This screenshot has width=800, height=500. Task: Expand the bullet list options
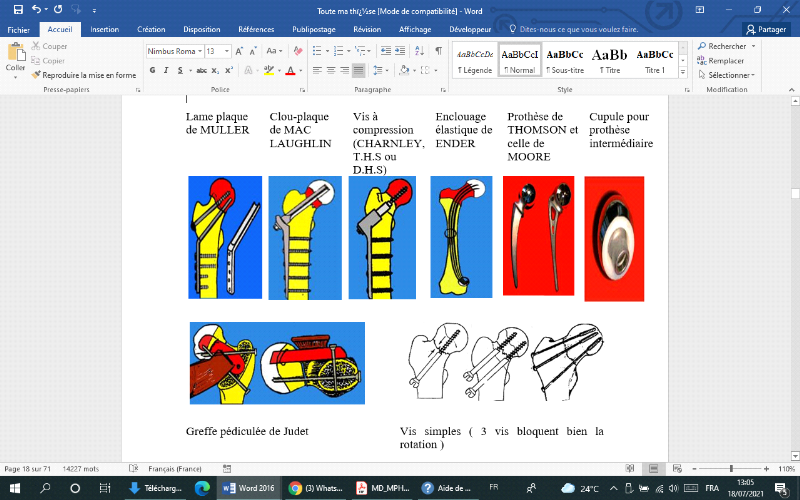(327, 51)
